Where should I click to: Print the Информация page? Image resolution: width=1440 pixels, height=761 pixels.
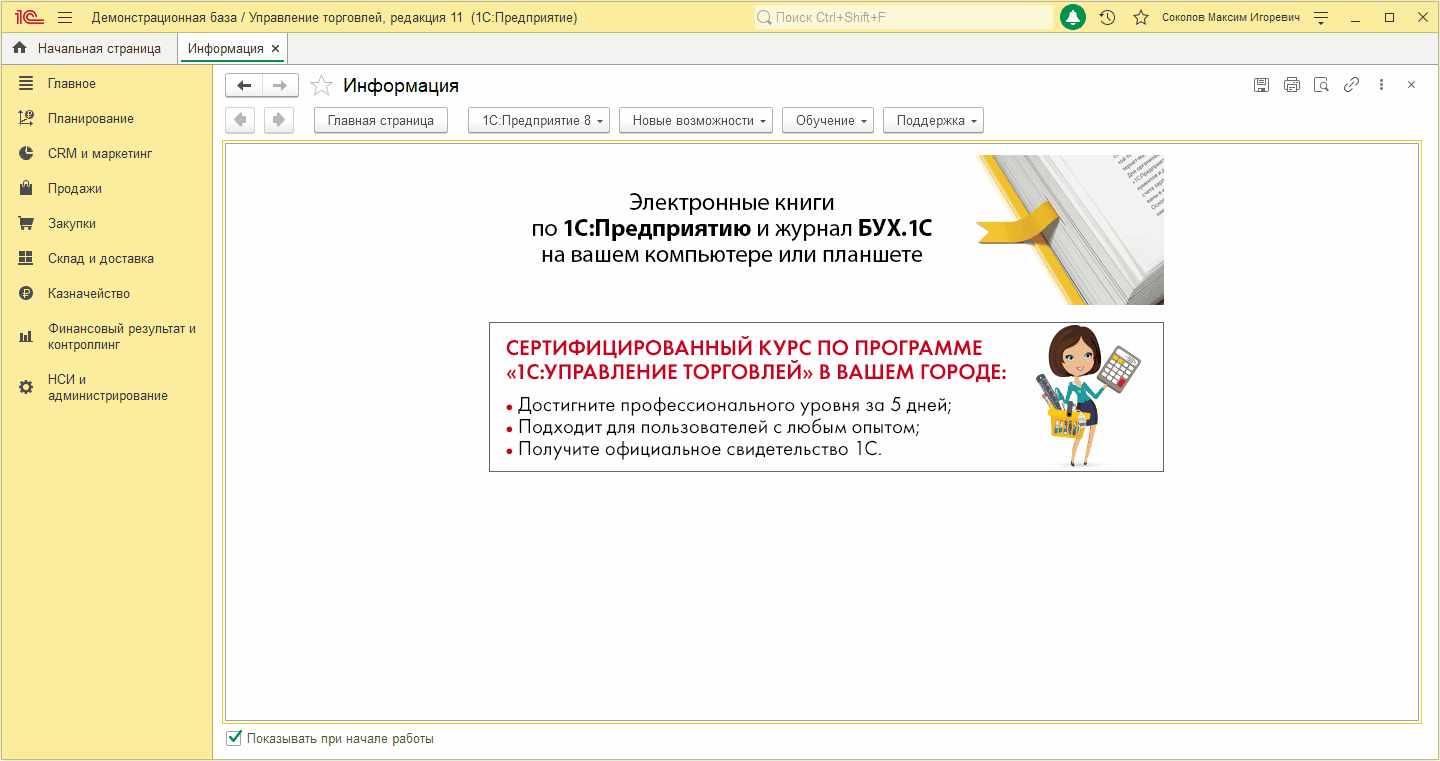(x=1291, y=85)
